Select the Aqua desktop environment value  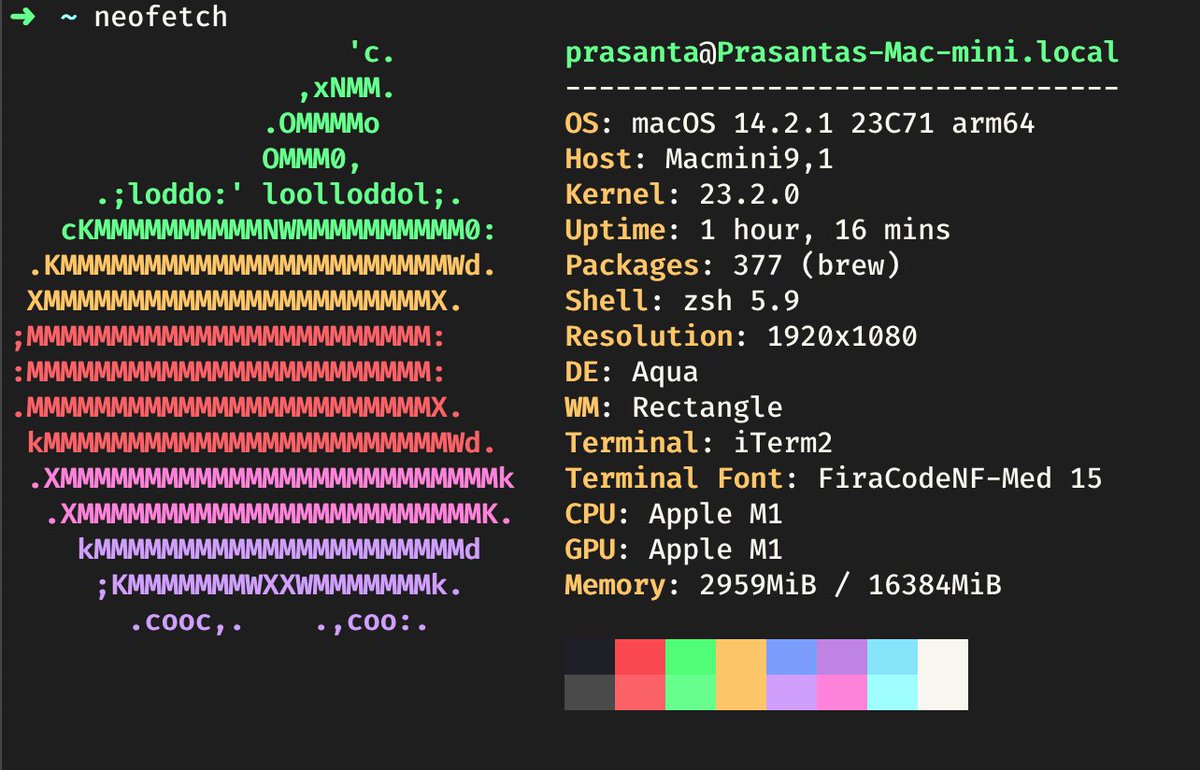click(x=665, y=374)
